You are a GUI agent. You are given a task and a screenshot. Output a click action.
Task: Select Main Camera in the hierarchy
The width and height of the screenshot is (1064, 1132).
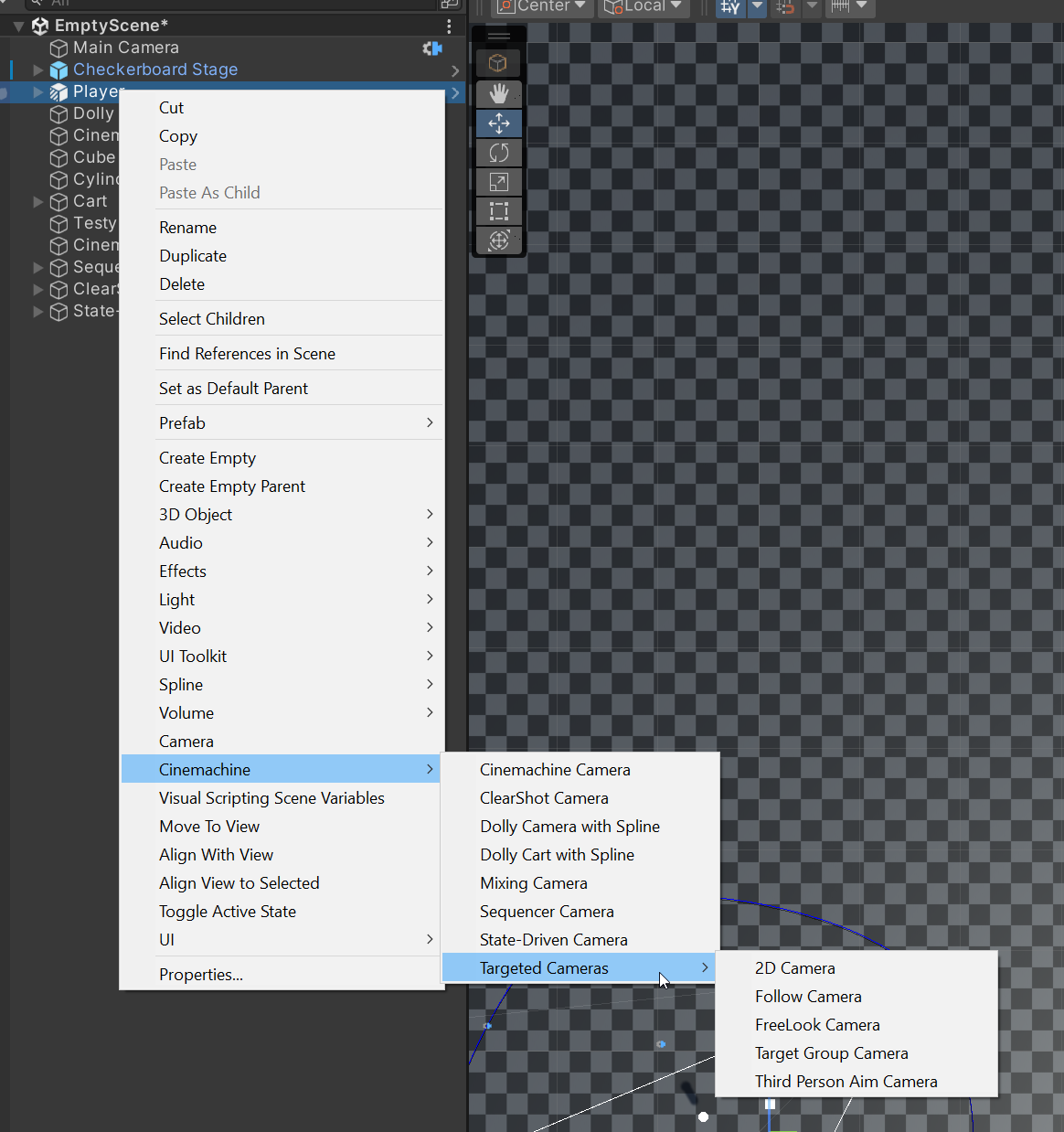pos(124,47)
